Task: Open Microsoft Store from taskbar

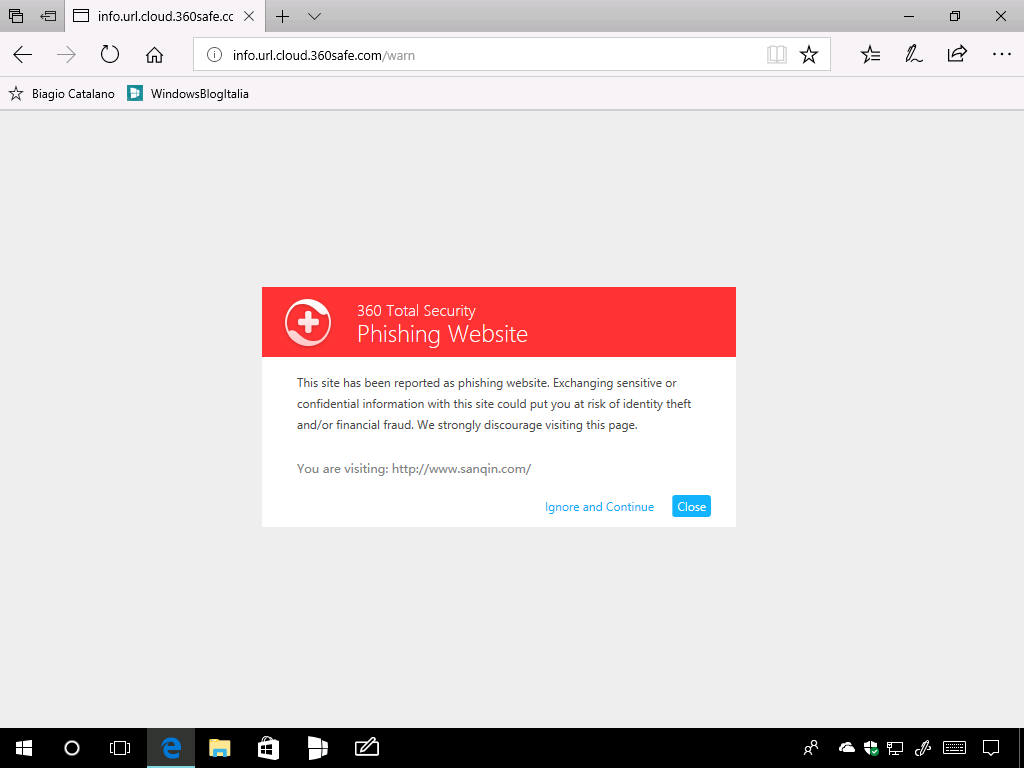Action: coord(268,748)
